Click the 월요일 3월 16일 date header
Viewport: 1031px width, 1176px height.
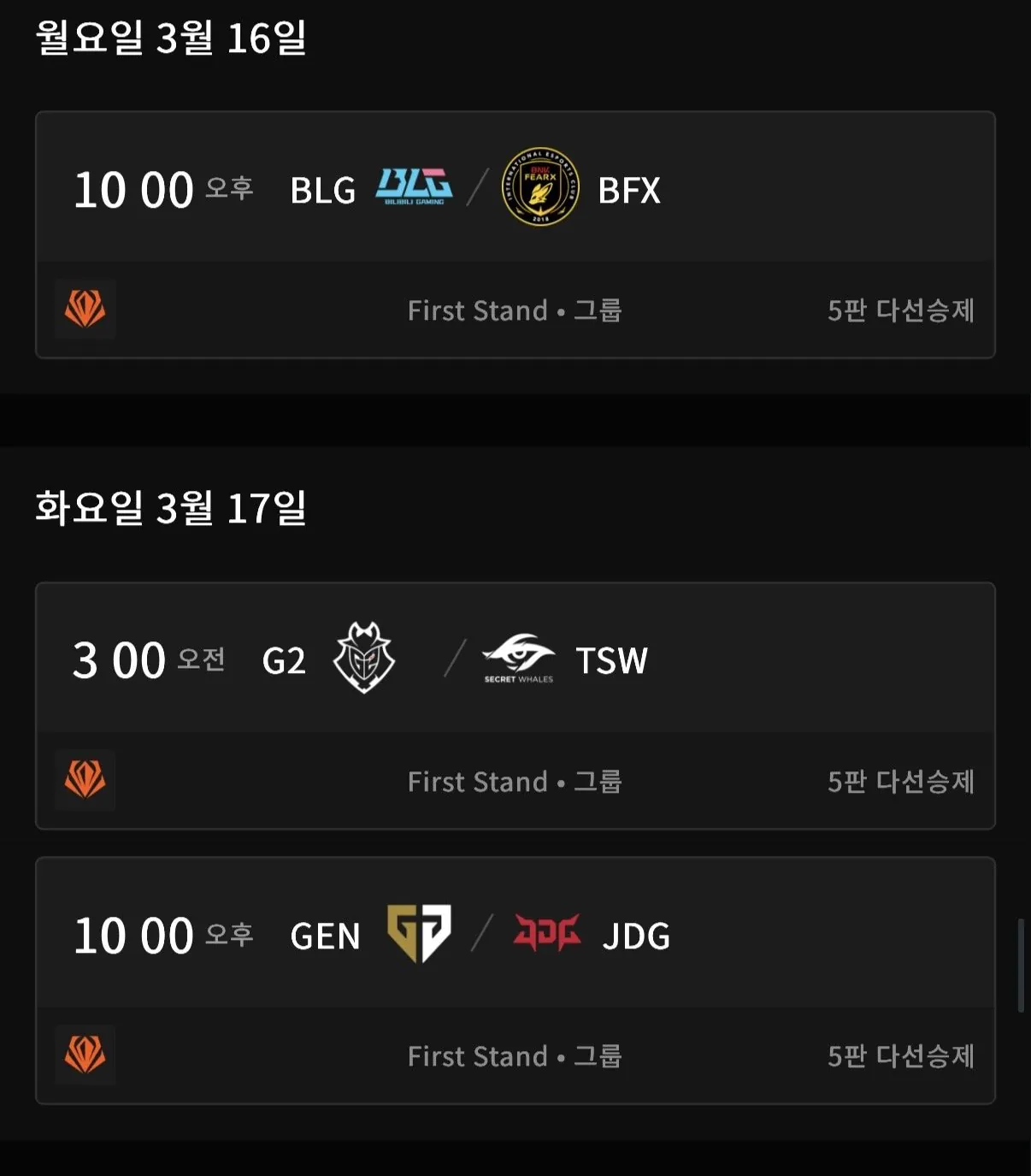pos(171,38)
